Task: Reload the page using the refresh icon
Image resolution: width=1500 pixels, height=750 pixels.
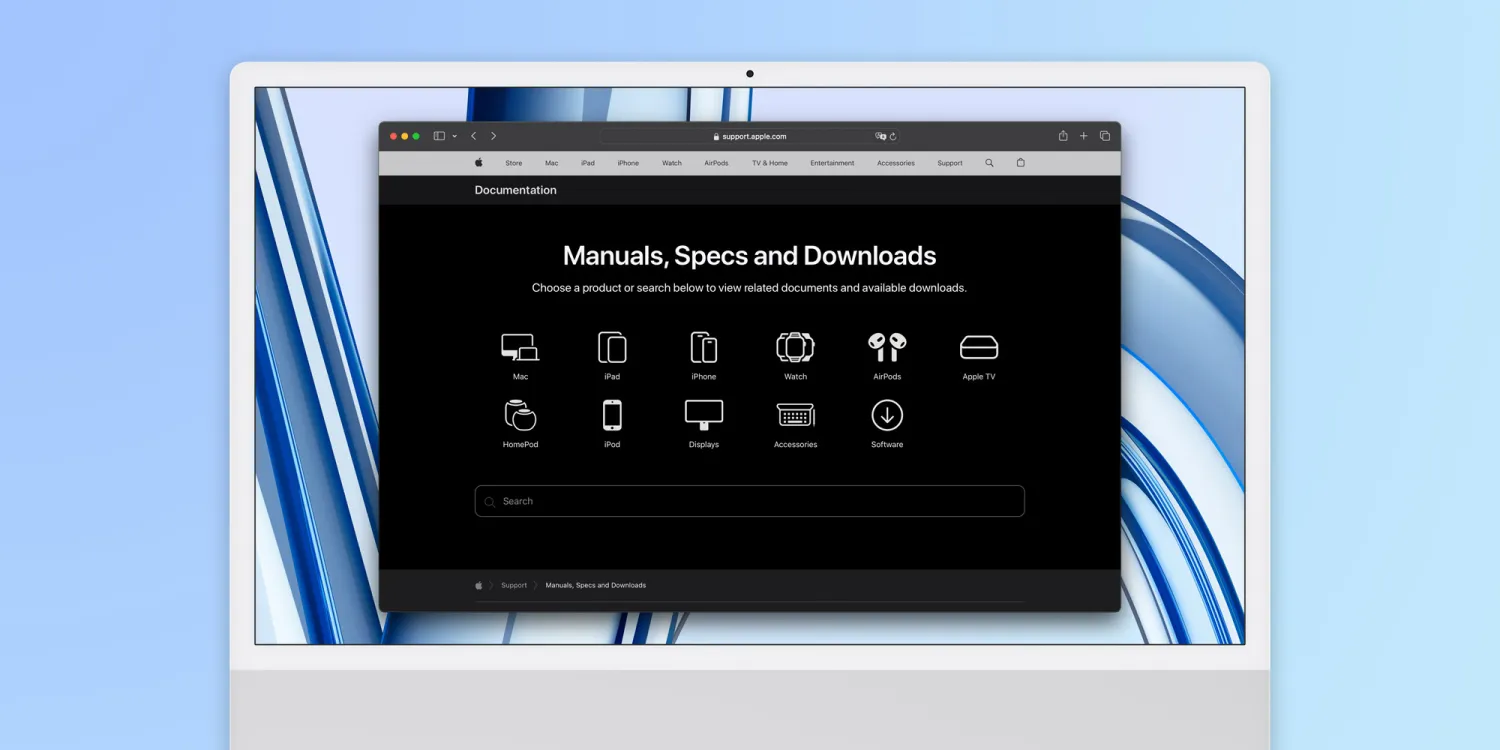Action: [893, 136]
